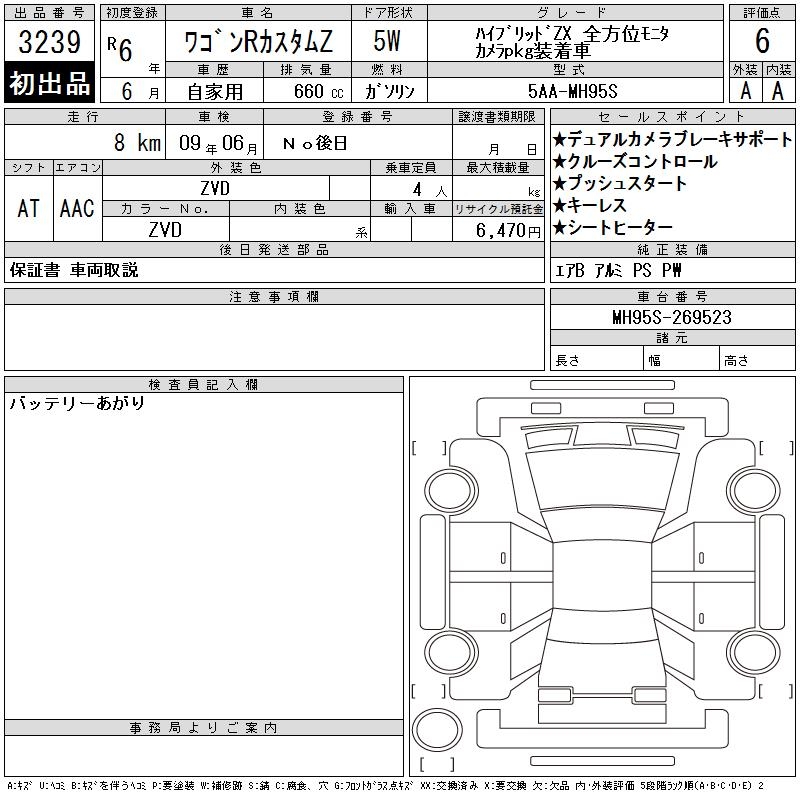Click inspector note バッテリーあがり
The width and height of the screenshot is (800, 800).
[77, 403]
